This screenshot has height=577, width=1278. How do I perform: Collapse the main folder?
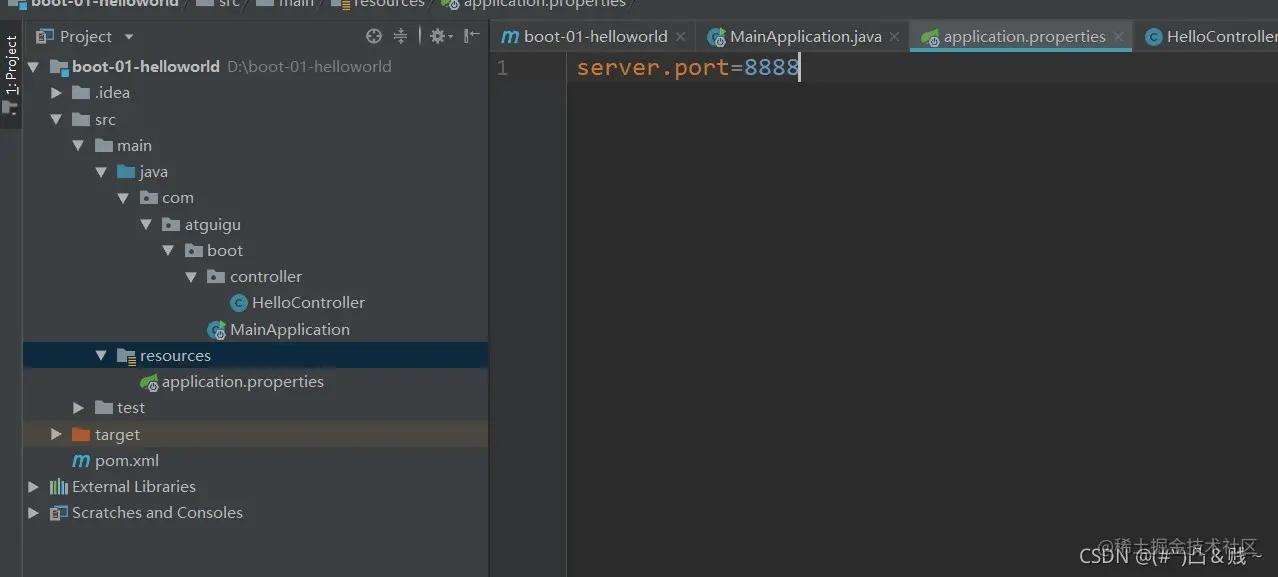click(78, 146)
